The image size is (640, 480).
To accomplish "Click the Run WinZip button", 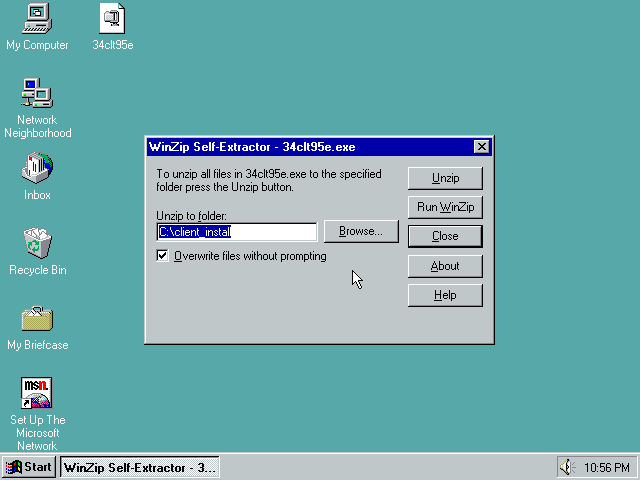I will [x=445, y=207].
